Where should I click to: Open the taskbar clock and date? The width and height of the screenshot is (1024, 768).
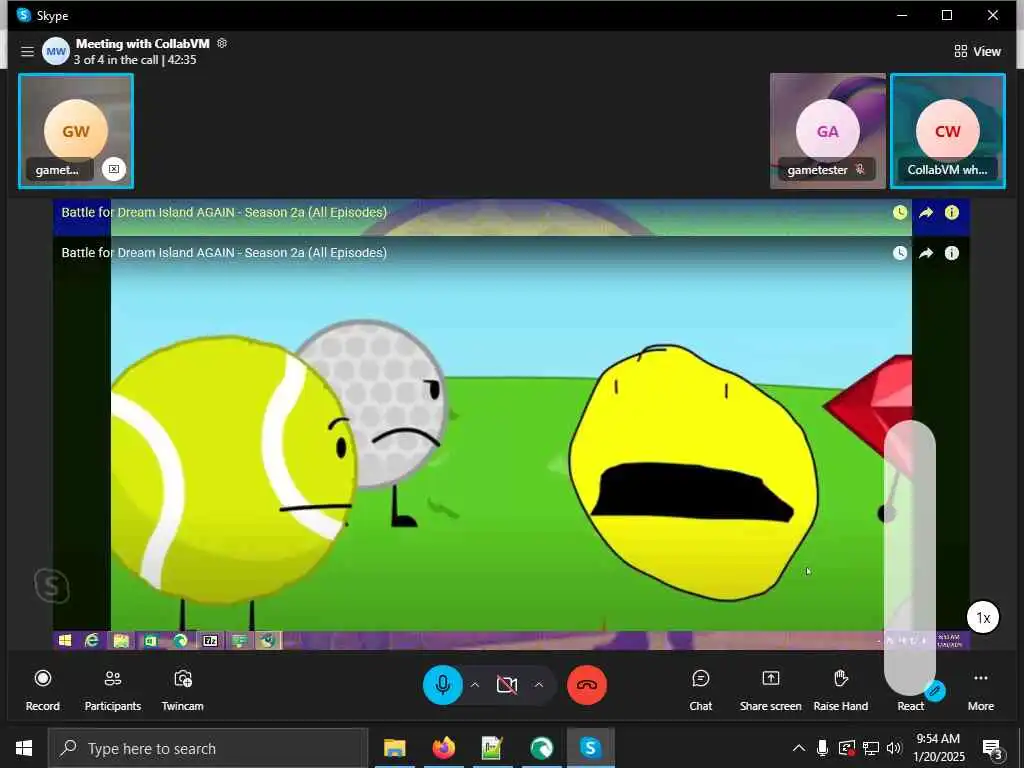(938, 748)
